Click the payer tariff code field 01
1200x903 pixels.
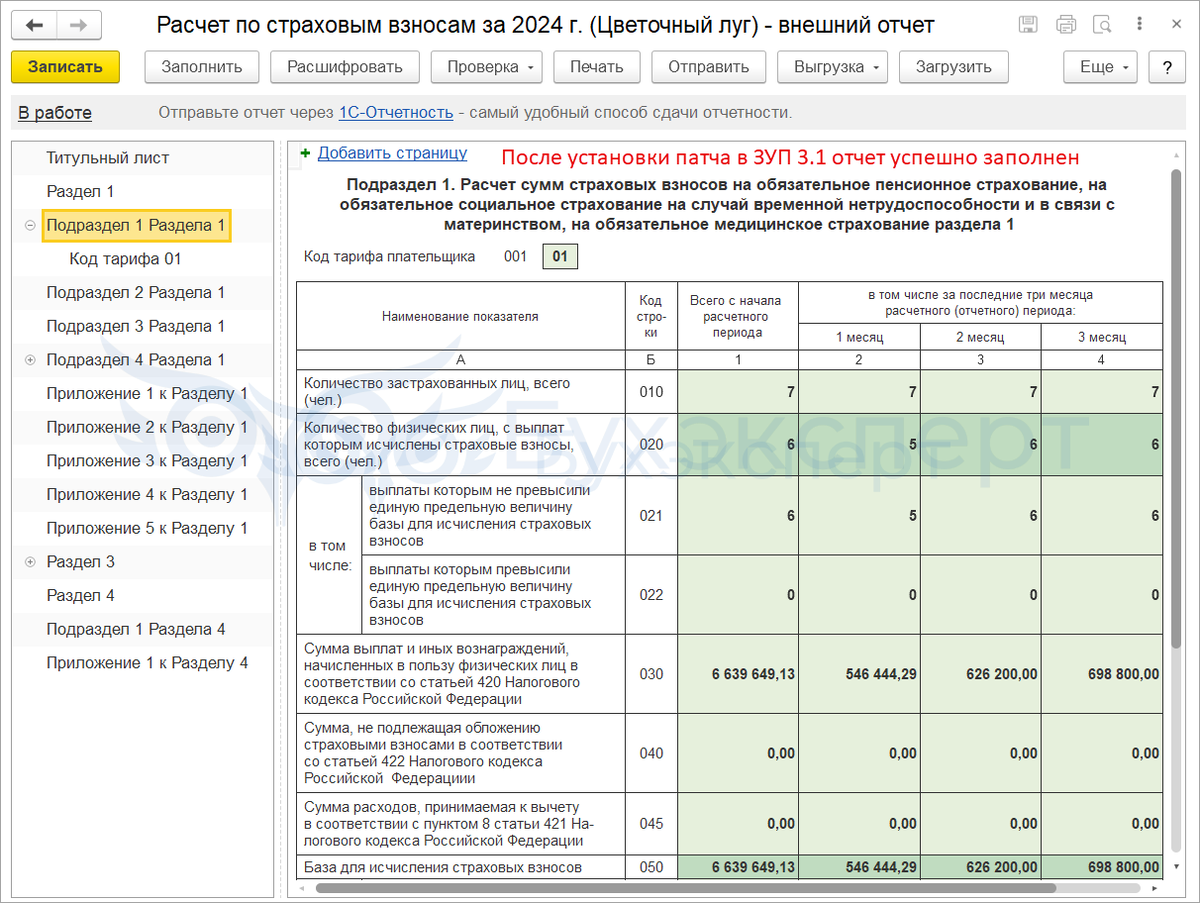tap(560, 257)
